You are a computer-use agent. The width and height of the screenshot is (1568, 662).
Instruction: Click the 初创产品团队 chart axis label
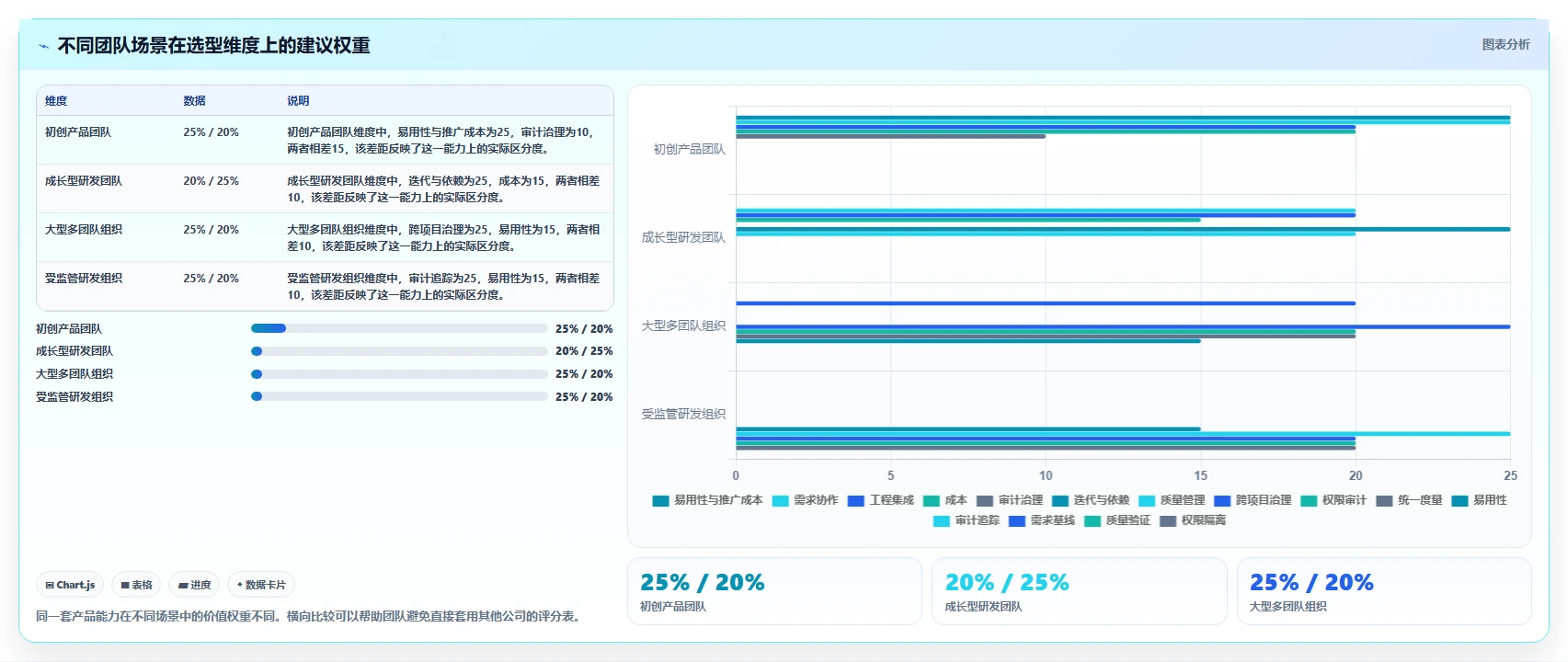(x=689, y=149)
